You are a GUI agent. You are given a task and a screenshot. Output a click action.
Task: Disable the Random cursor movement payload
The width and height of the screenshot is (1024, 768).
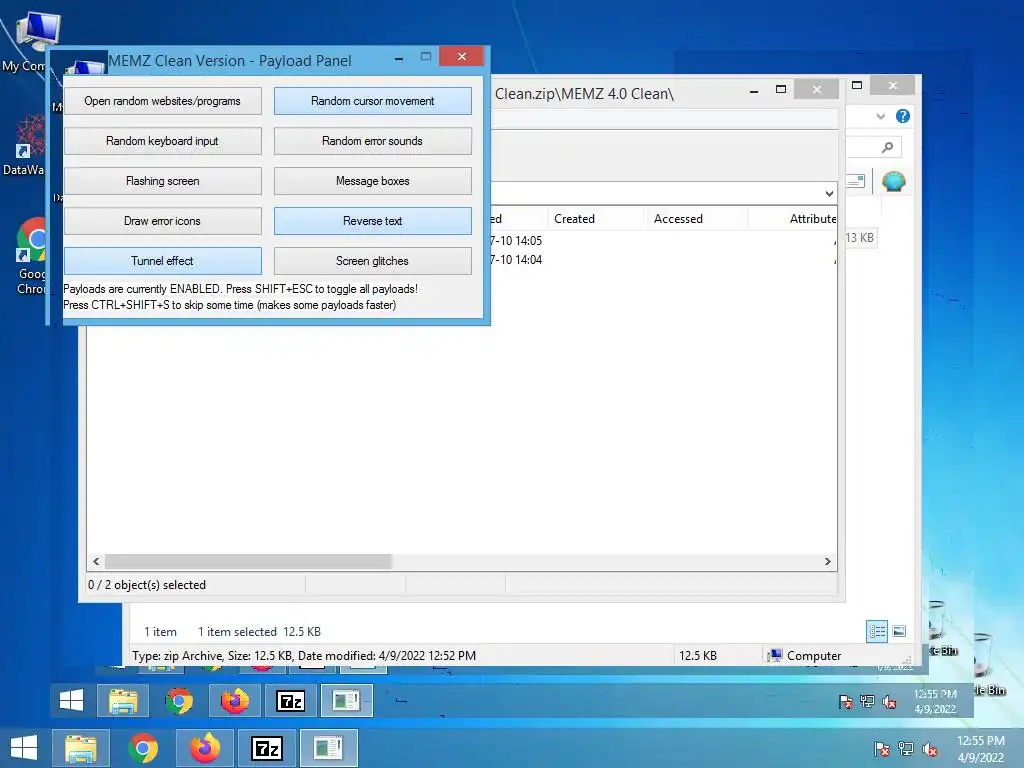click(372, 101)
